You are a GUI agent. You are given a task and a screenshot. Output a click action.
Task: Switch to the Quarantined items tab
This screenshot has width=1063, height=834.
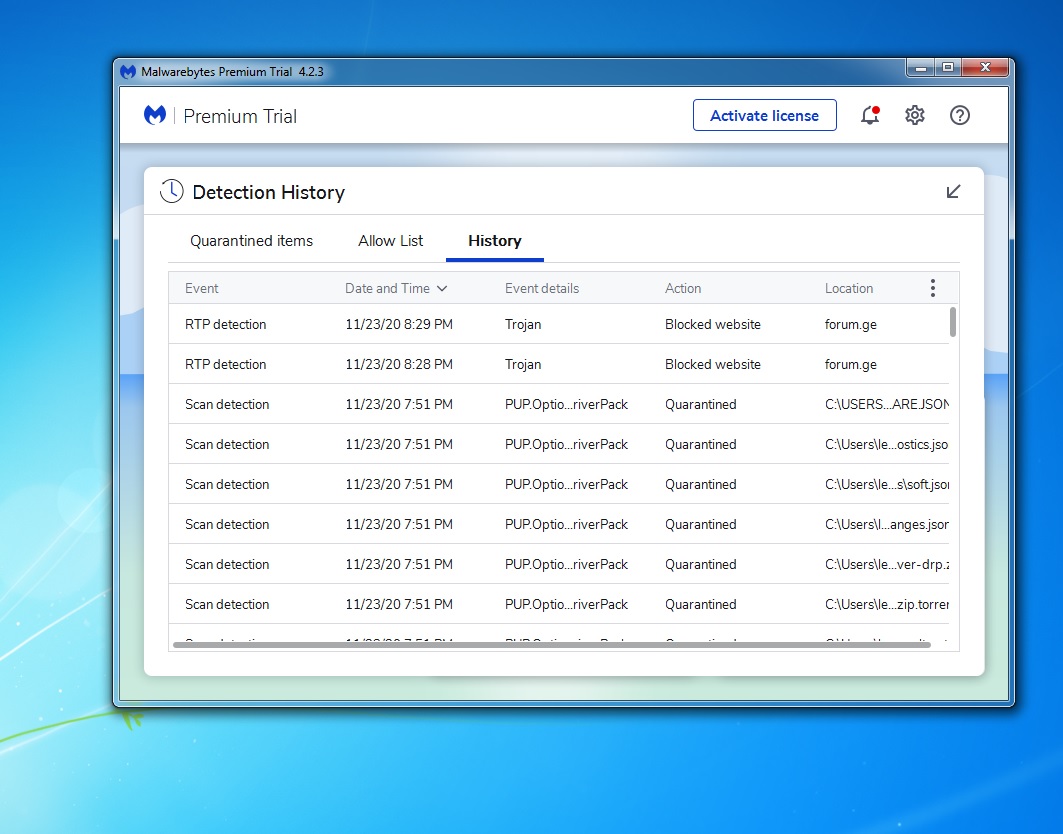[251, 241]
